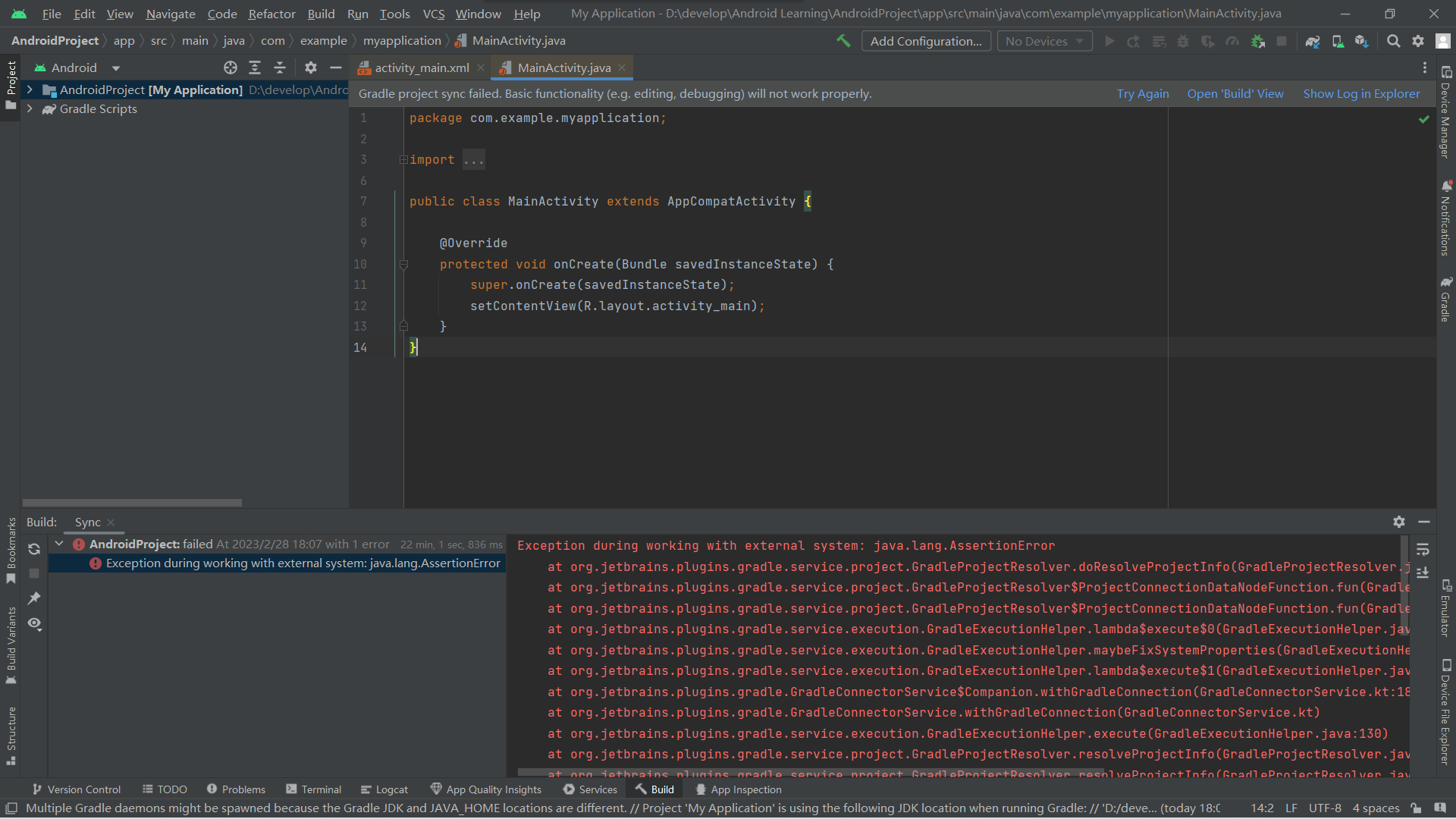Click the Add Configuration button
Screen dimensions: 1456x819
point(926,41)
